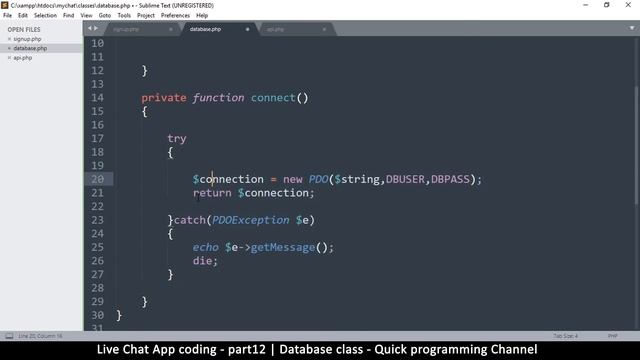Open signup.php from the Open Files list
The image size is (640, 360).
click(x=27, y=39)
